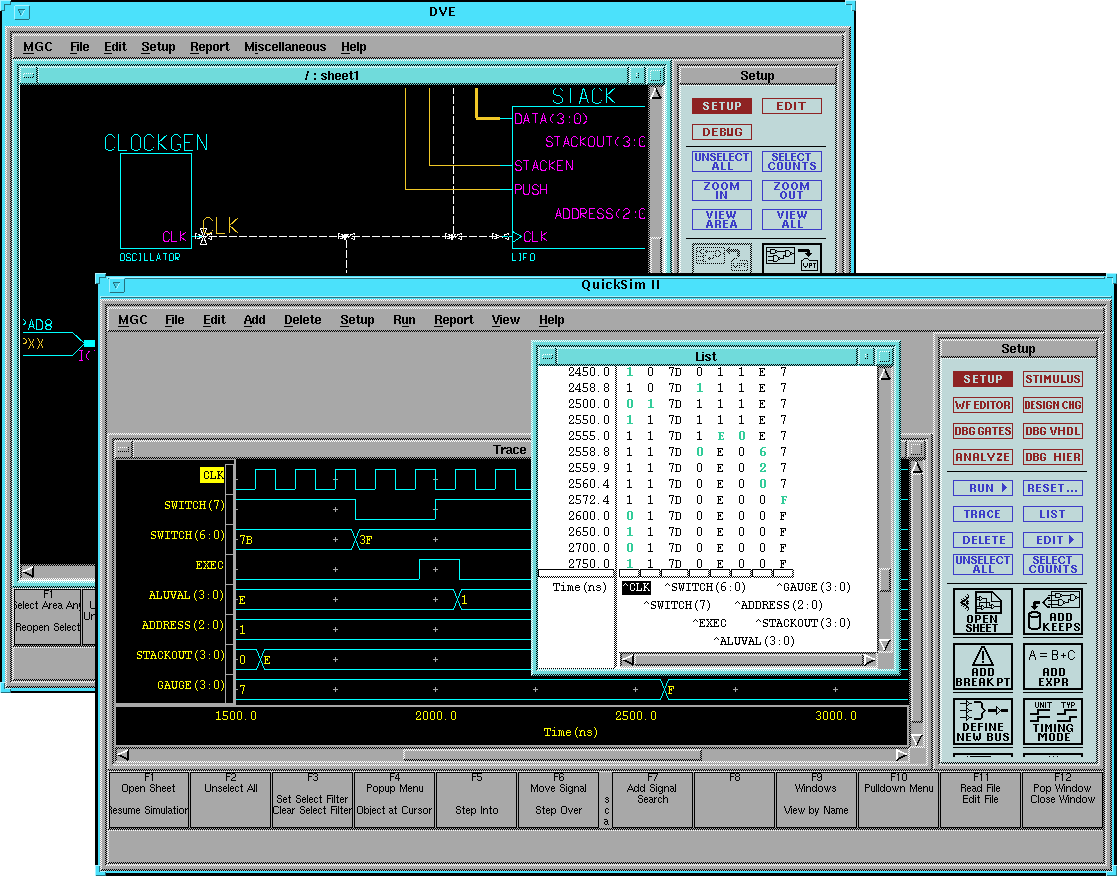Click F1 Open Sheet softkey in QuickSim
Viewport: 1117px width, 876px height.
pyautogui.click(x=148, y=800)
